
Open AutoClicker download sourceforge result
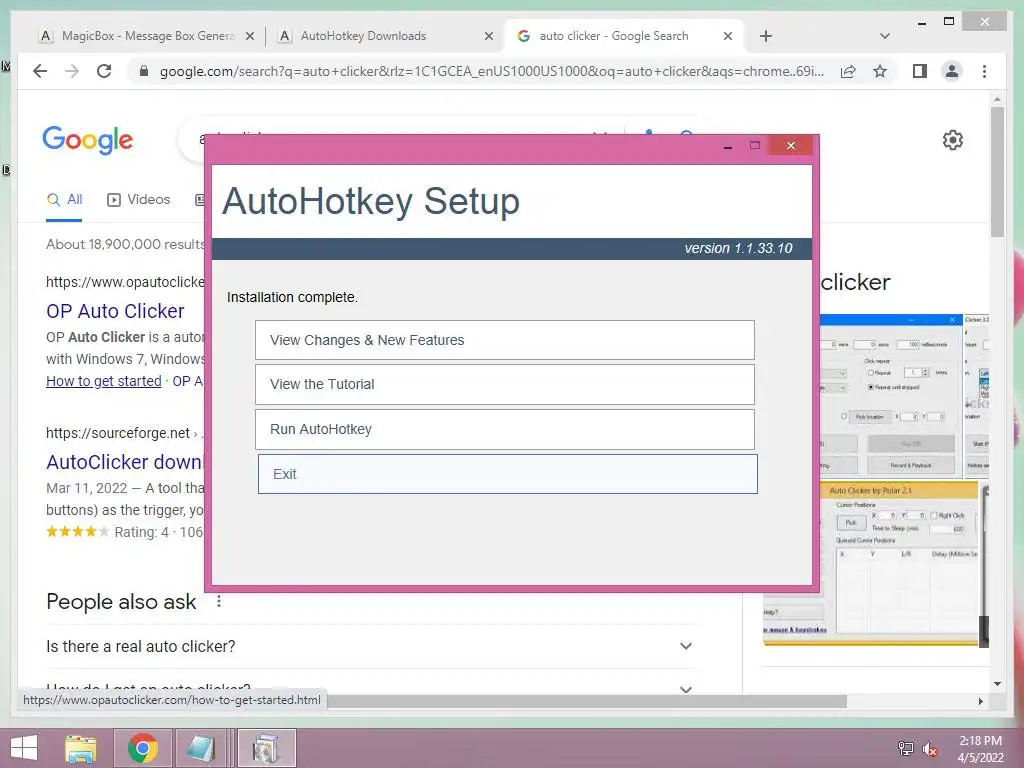(124, 462)
